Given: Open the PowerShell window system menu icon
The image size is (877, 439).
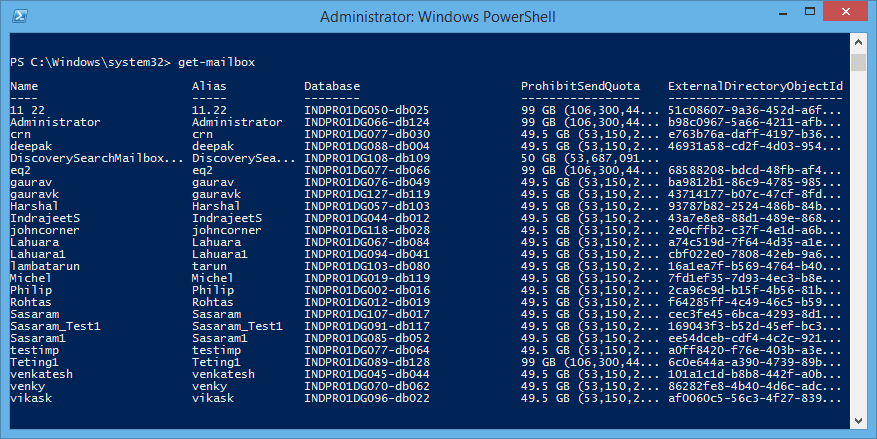Looking at the screenshot, I should (17, 17).
